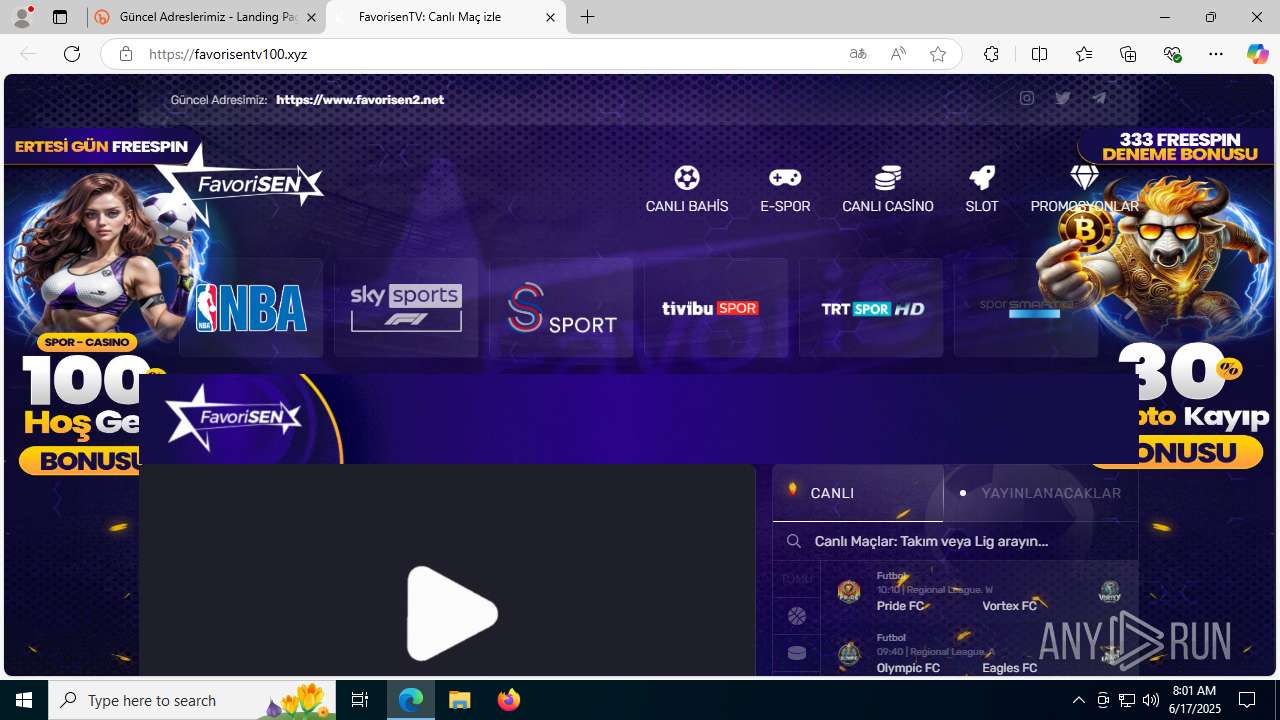Click the search magnifier icon in match list

794,541
